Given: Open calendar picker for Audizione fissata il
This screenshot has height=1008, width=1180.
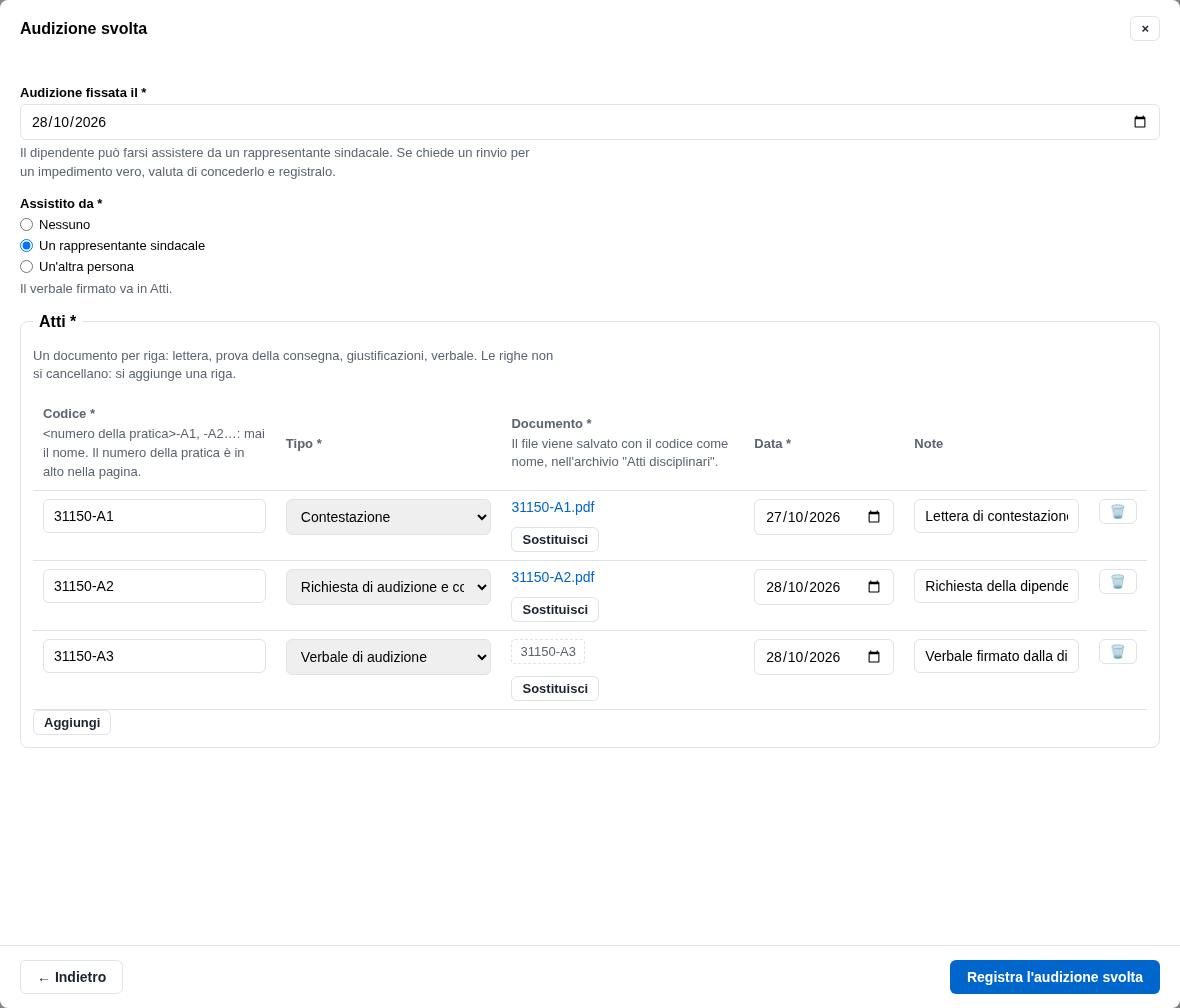Looking at the screenshot, I should (1139, 122).
